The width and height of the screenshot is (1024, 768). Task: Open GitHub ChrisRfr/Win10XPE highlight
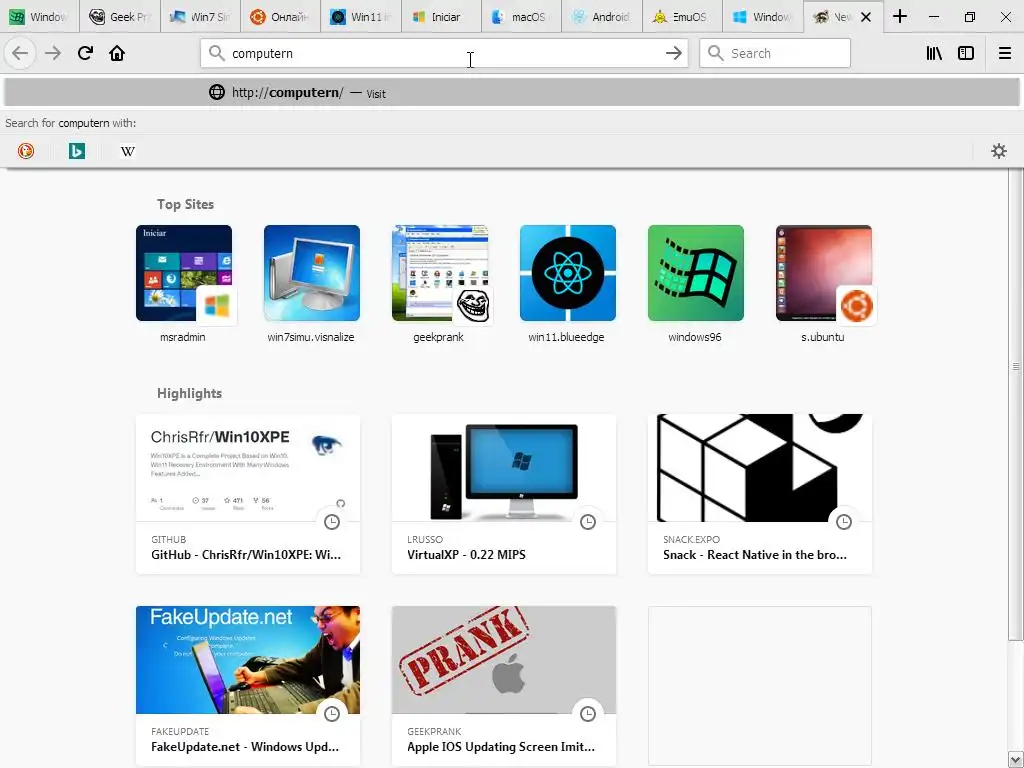[x=248, y=494]
